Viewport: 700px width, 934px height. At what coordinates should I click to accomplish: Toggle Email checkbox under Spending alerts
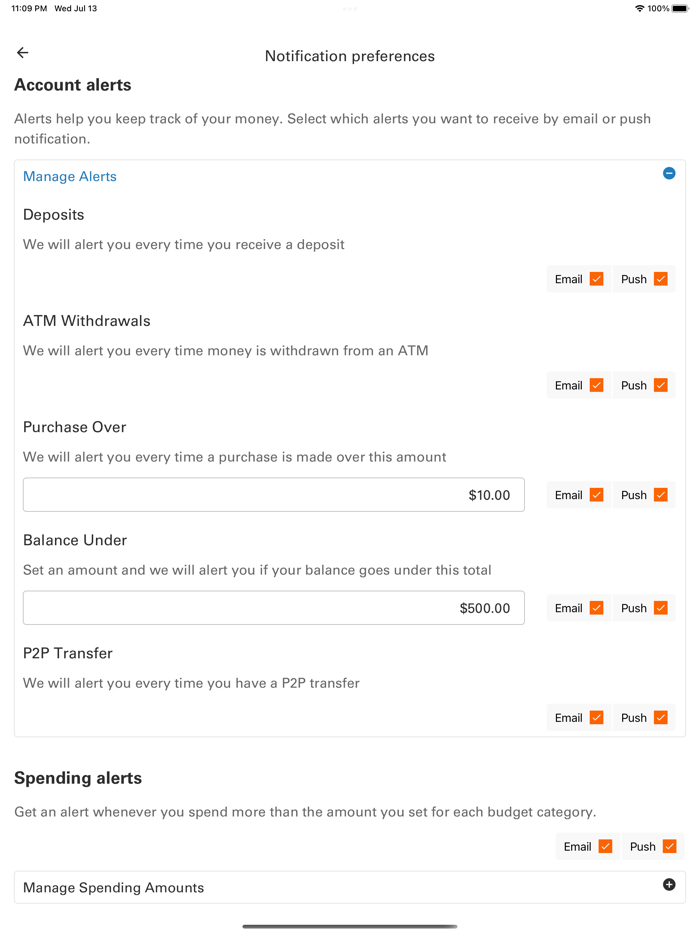click(x=606, y=846)
